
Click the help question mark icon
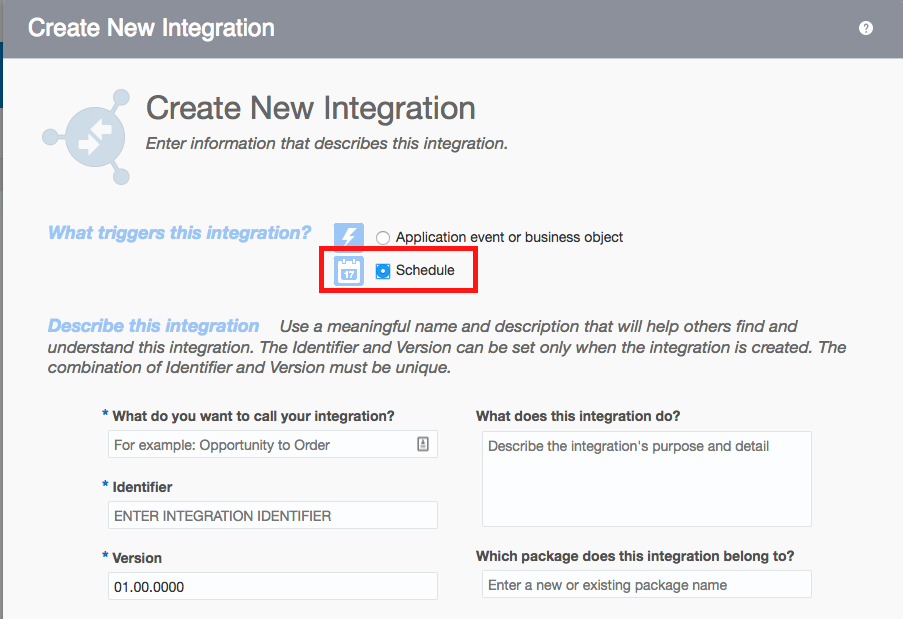[866, 28]
